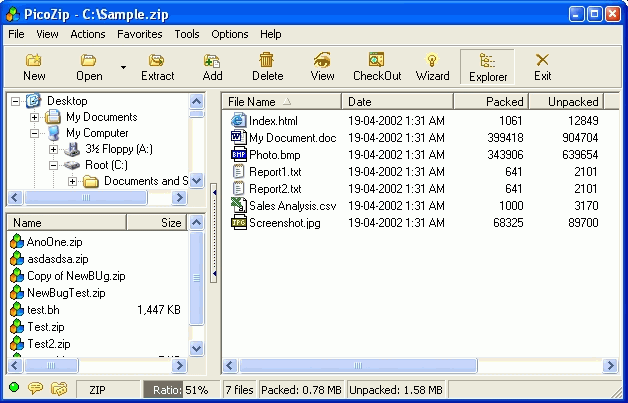Viewport: 628px width, 403px height.
Task: Click the 89700 unpacked size cell
Action: click(583, 223)
